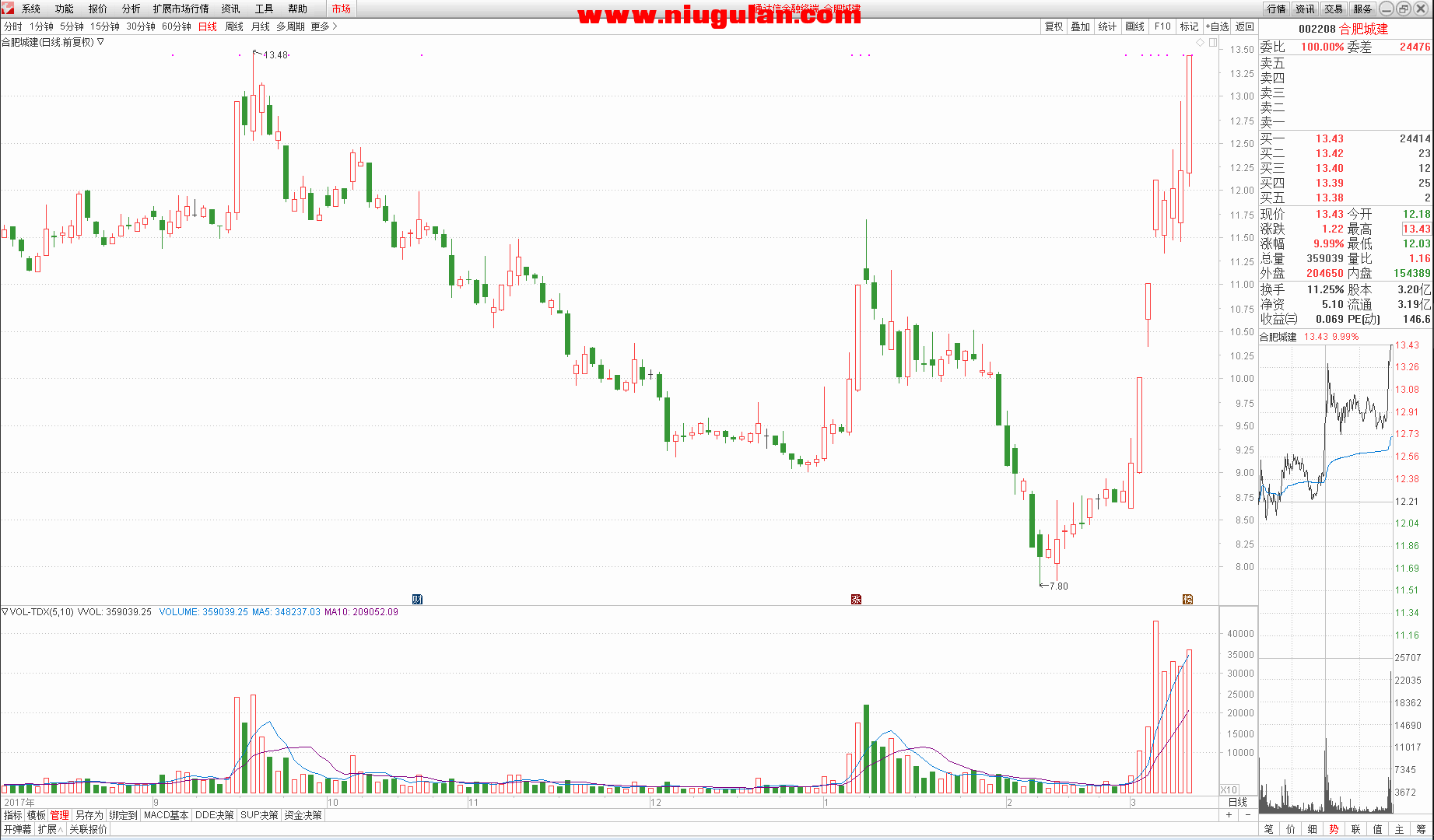Screen dimensions: 1434x840
Task: Select the 管理 manage tab
Action: click(x=60, y=815)
